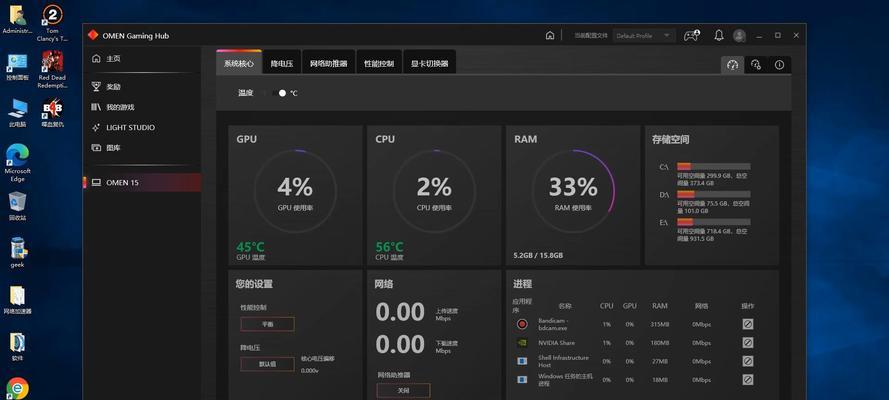Select the 控制面板 desktop icon
Viewport: 889px width, 400px height.
pos(17,67)
